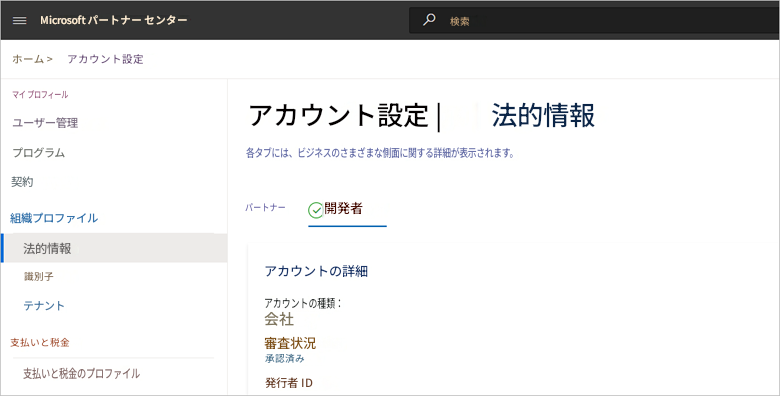Switch to the パートナー tab

pos(265,207)
